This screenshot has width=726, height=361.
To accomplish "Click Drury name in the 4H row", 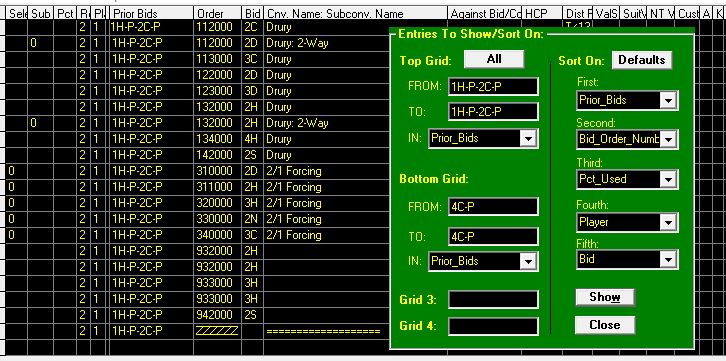I will click(279, 139).
